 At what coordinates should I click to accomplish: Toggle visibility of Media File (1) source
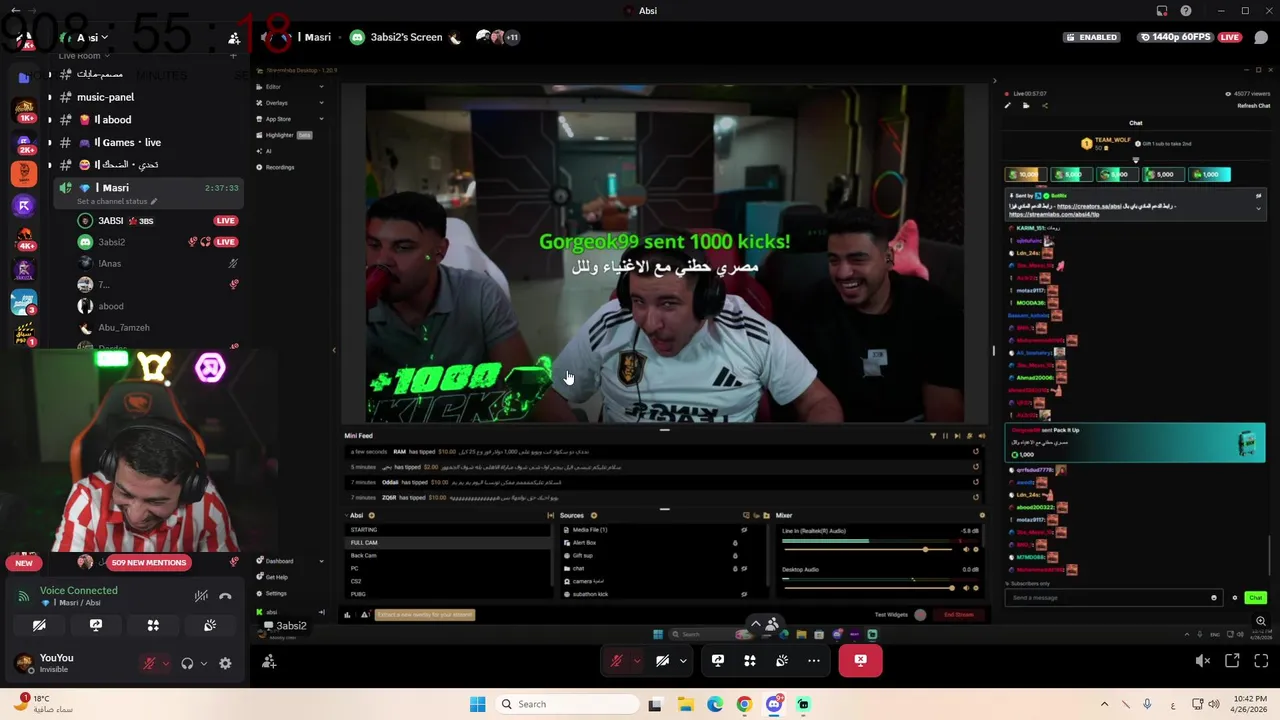coord(744,530)
